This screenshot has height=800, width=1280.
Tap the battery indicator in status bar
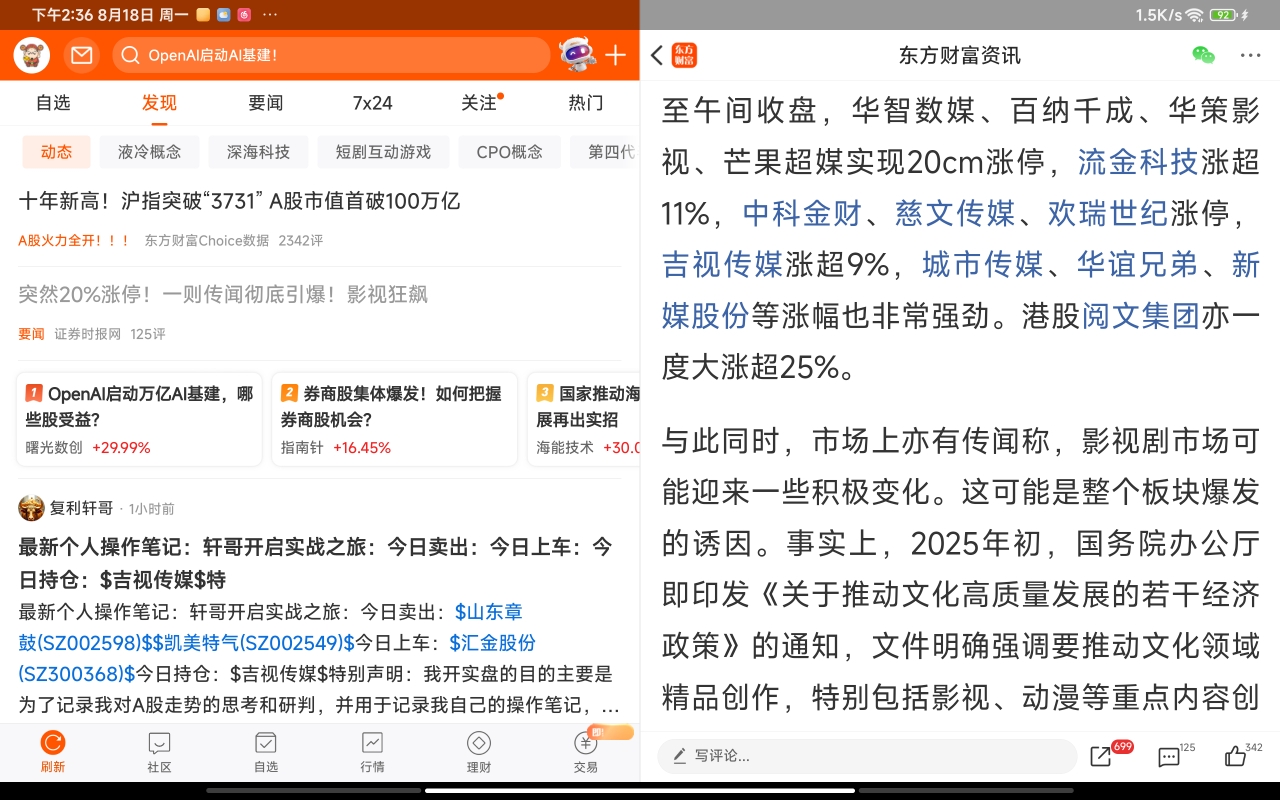point(1225,15)
